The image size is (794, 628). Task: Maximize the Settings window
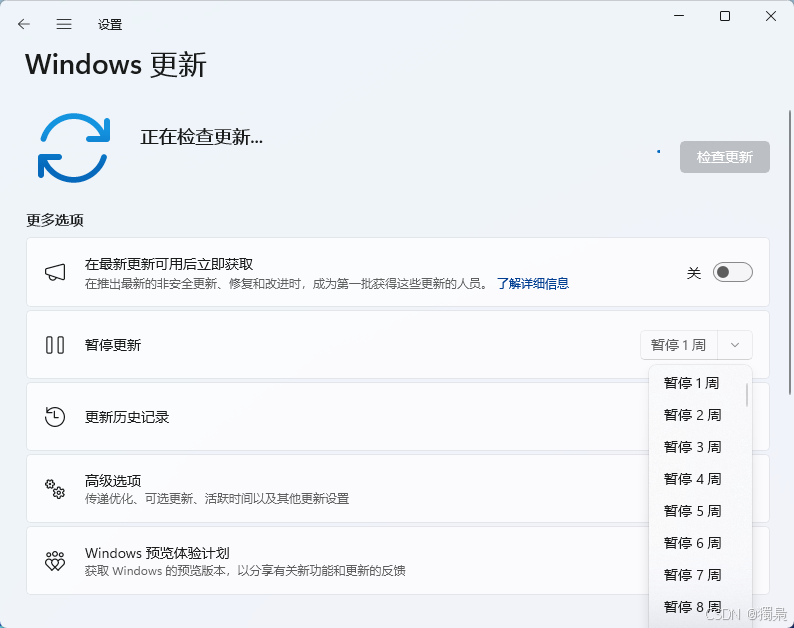click(x=725, y=16)
